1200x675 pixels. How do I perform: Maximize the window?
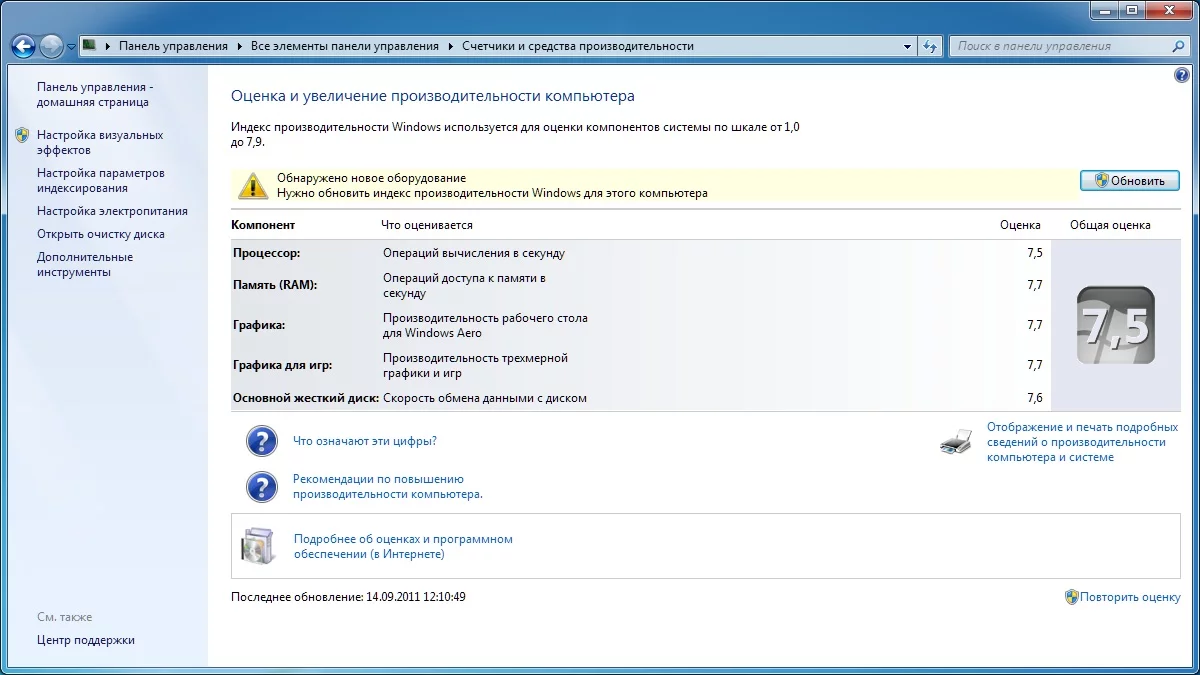tap(1132, 10)
